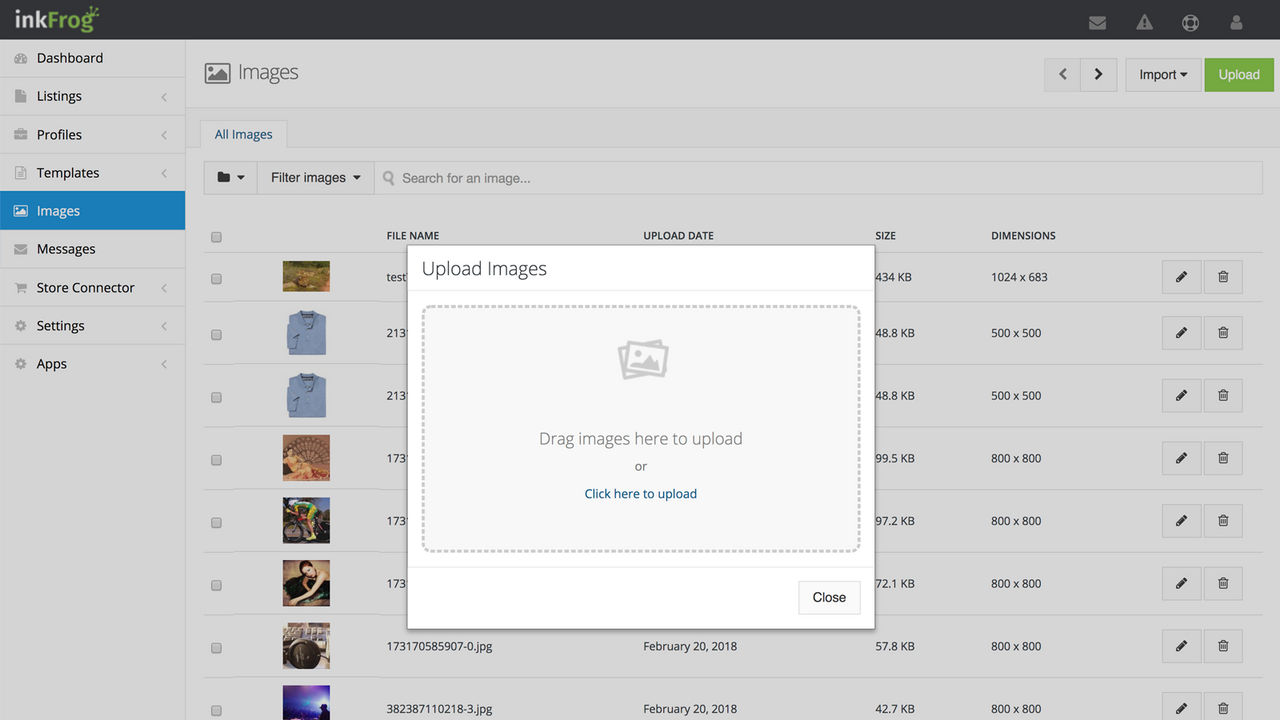Open the folder selector dropdown
Viewport: 1280px width, 720px height.
tap(230, 177)
